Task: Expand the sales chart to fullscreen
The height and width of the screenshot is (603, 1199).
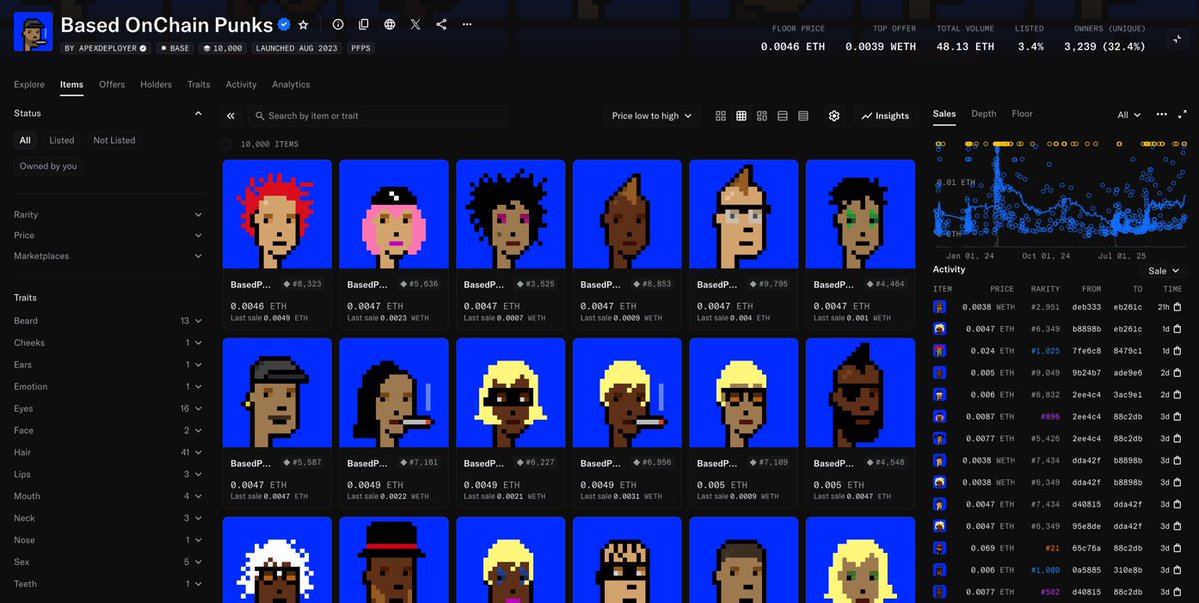Action: pos(1183,114)
